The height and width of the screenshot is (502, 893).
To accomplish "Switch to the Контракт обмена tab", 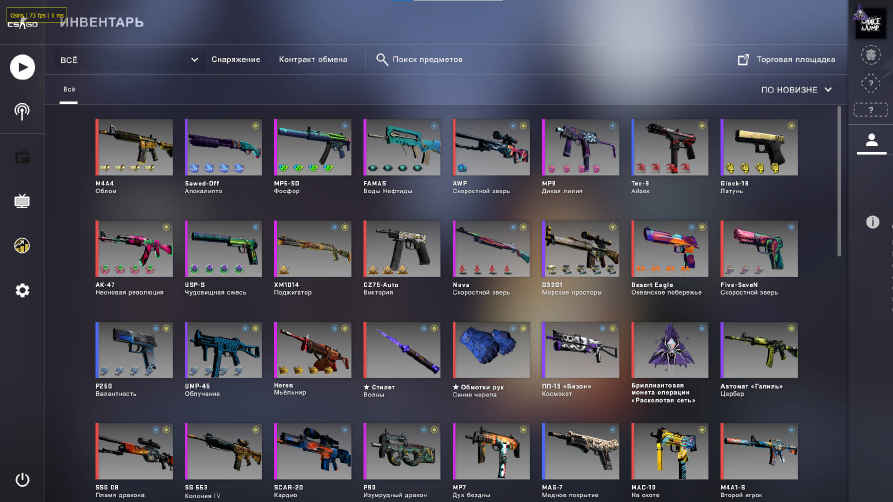I will coord(313,59).
